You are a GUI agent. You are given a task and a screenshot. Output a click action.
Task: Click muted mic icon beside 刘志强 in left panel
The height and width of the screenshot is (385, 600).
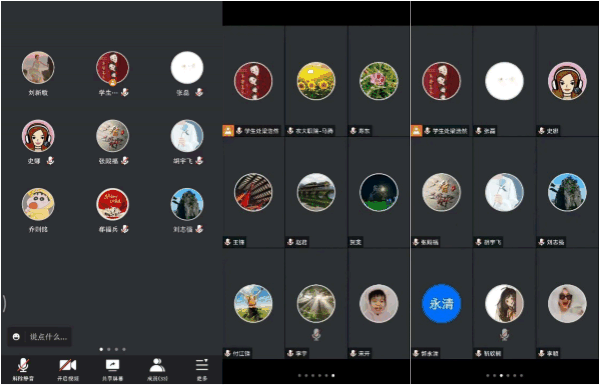(x=199, y=229)
